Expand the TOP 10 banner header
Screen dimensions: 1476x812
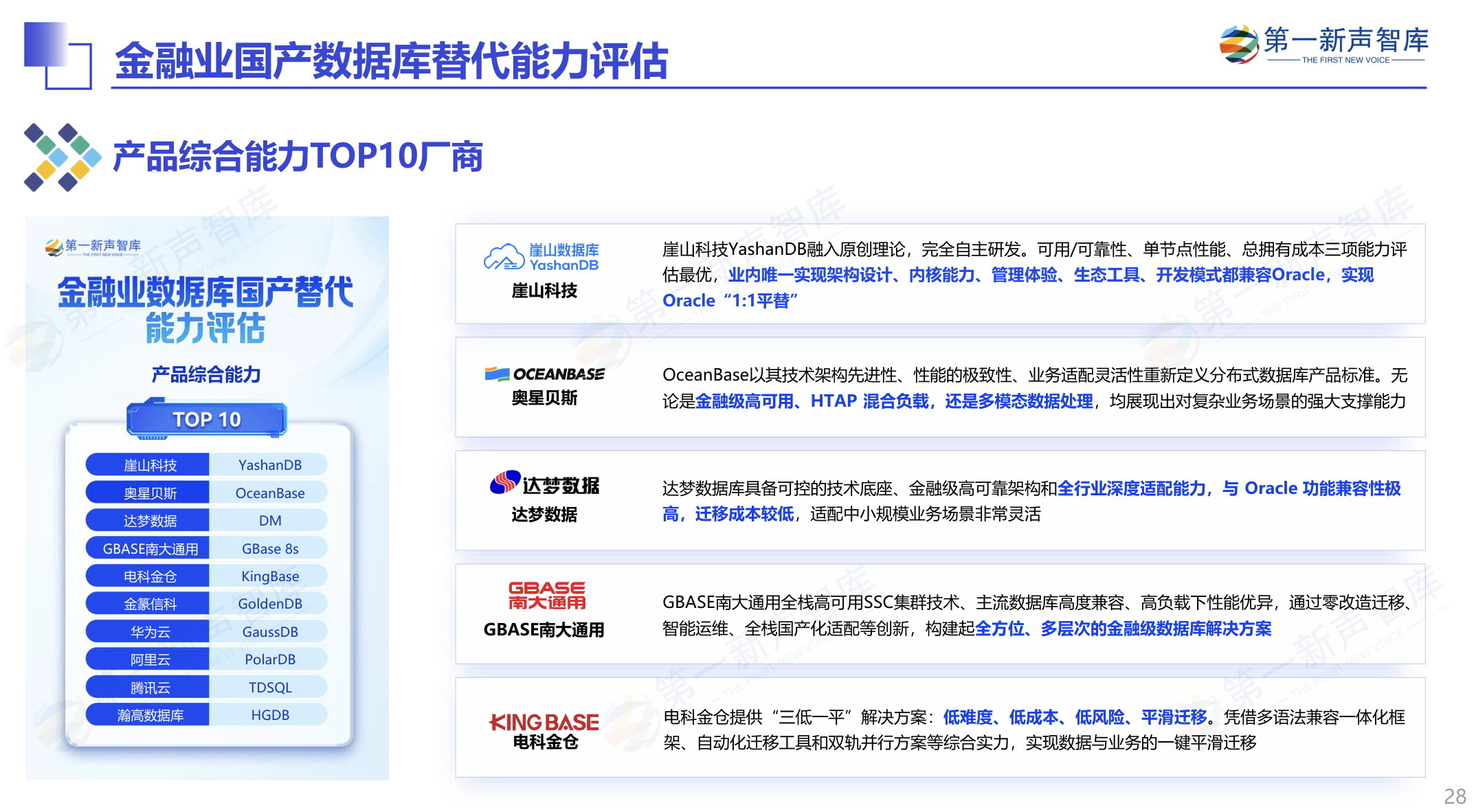(x=207, y=418)
